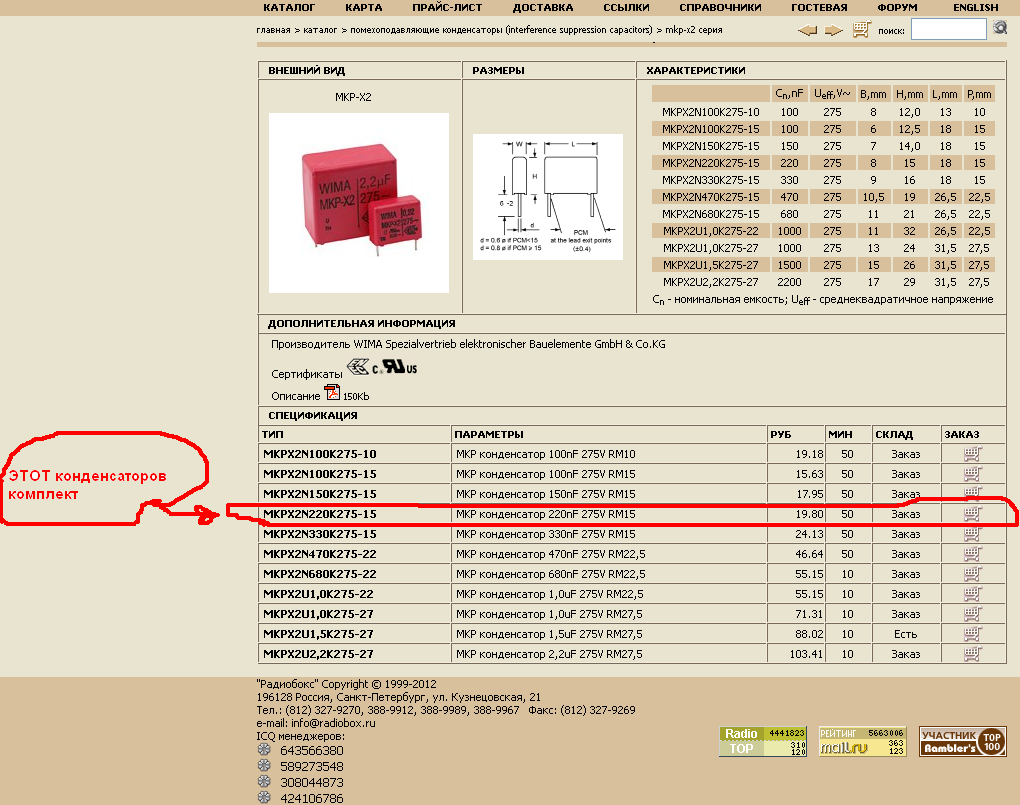The image size is (1020, 805).
Task: Click the ICQ icon for 308044873
Action: point(264,781)
